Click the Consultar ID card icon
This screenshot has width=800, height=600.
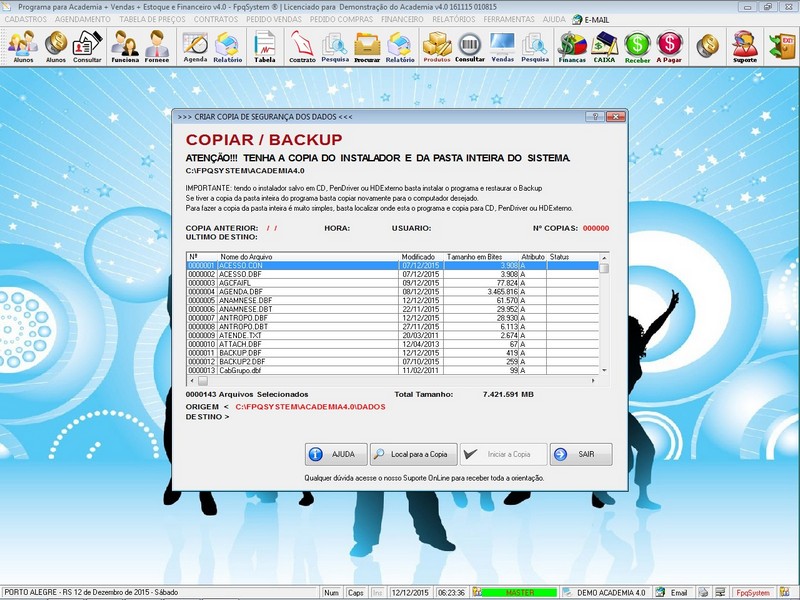pos(87,46)
